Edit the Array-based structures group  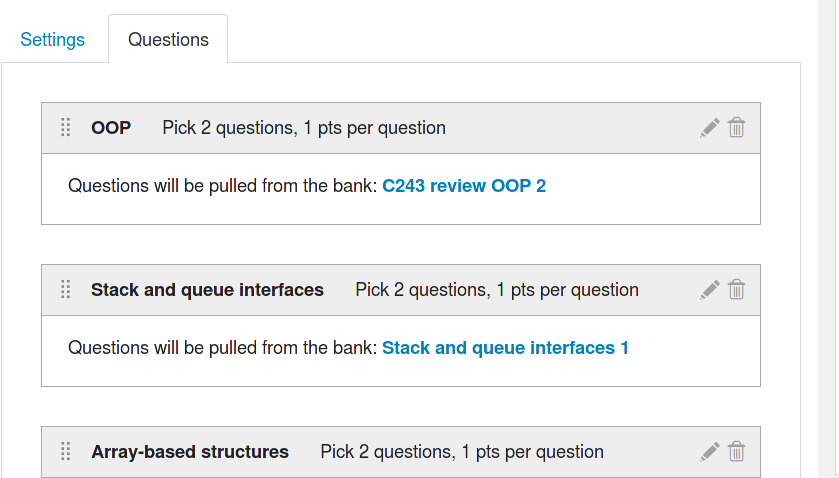coord(710,452)
